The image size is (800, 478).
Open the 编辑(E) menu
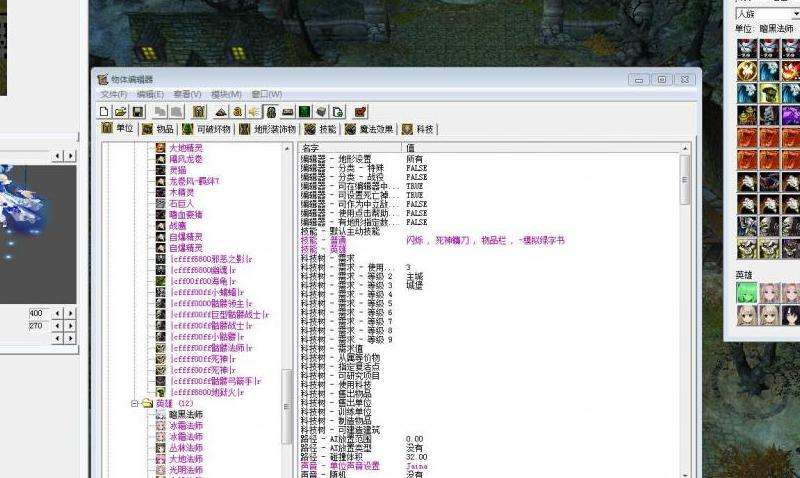point(150,94)
